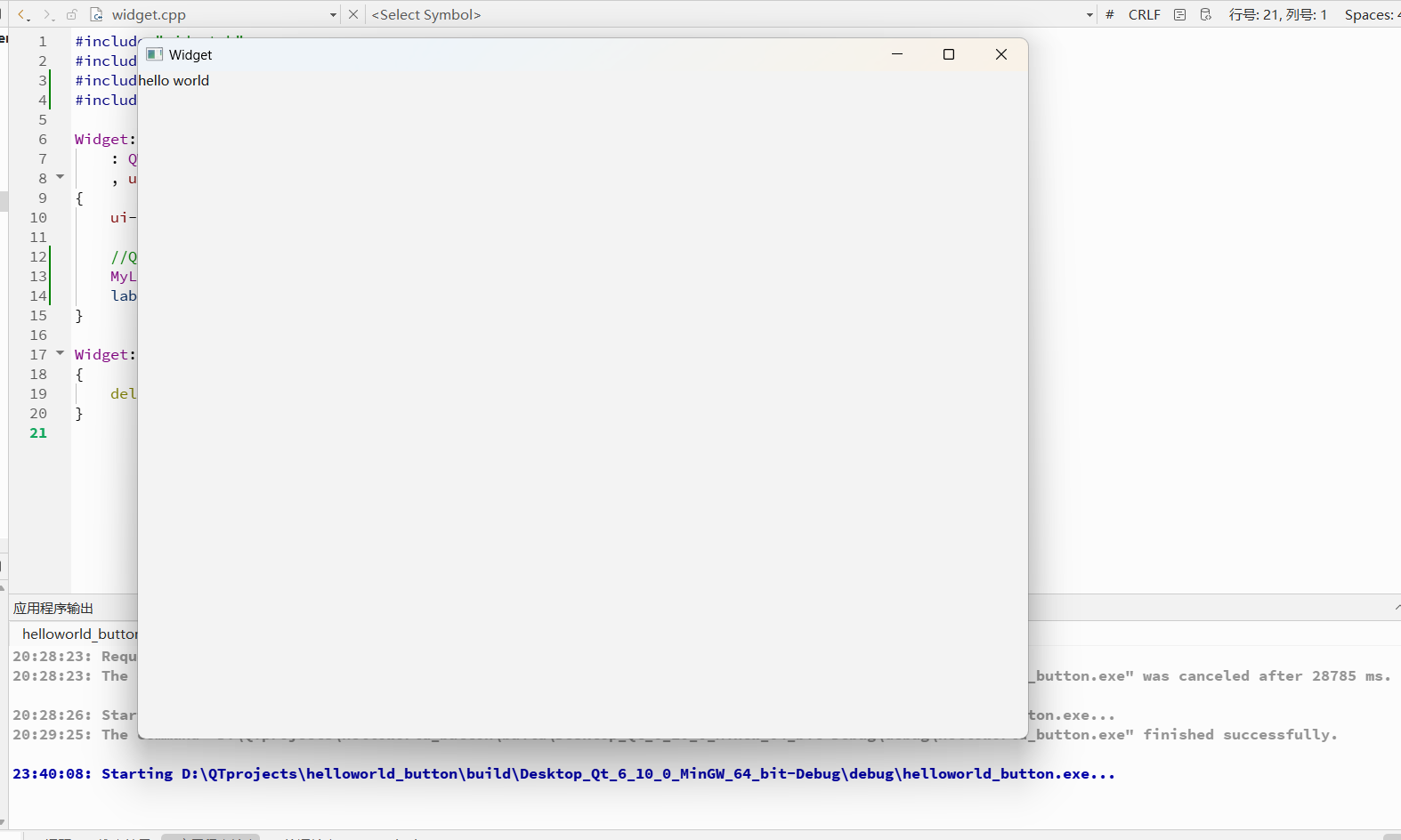Viewport: 1401px width, 840px height.
Task: Click the Widget window title bar text
Action: [190, 54]
